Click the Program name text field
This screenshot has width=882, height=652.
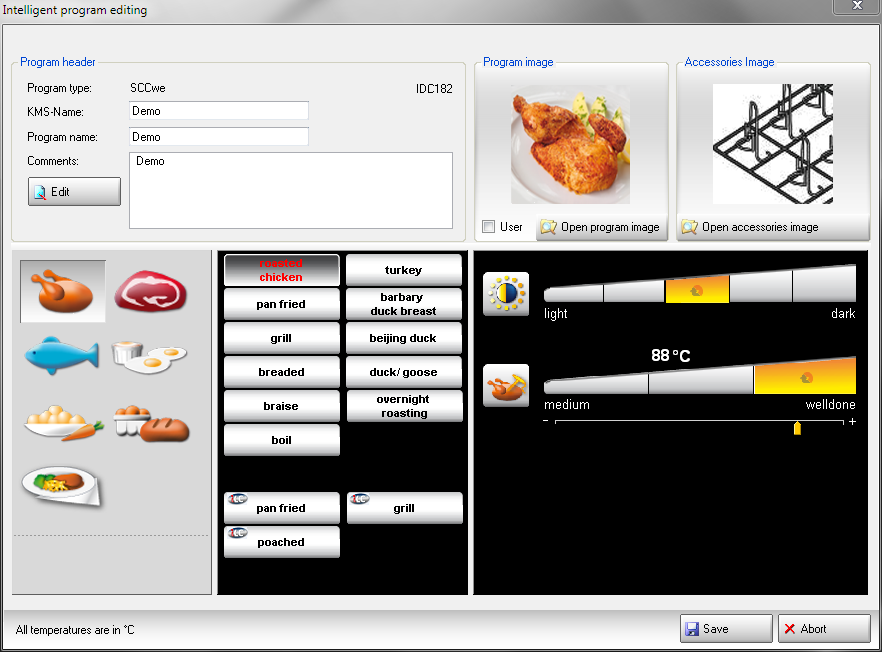[x=219, y=137]
